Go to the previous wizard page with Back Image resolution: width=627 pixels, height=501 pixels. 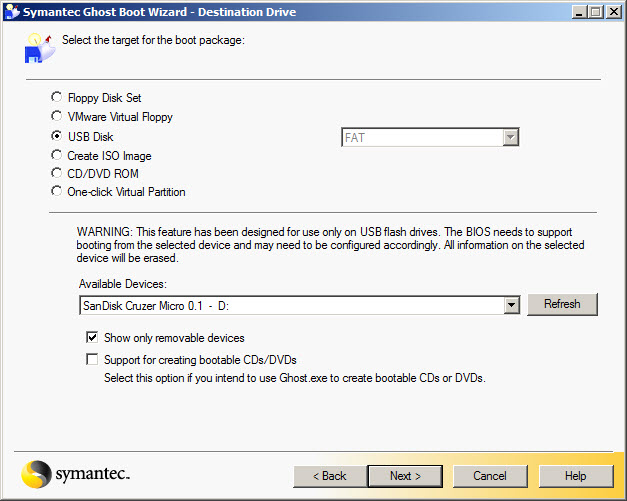pyautogui.click(x=330, y=476)
